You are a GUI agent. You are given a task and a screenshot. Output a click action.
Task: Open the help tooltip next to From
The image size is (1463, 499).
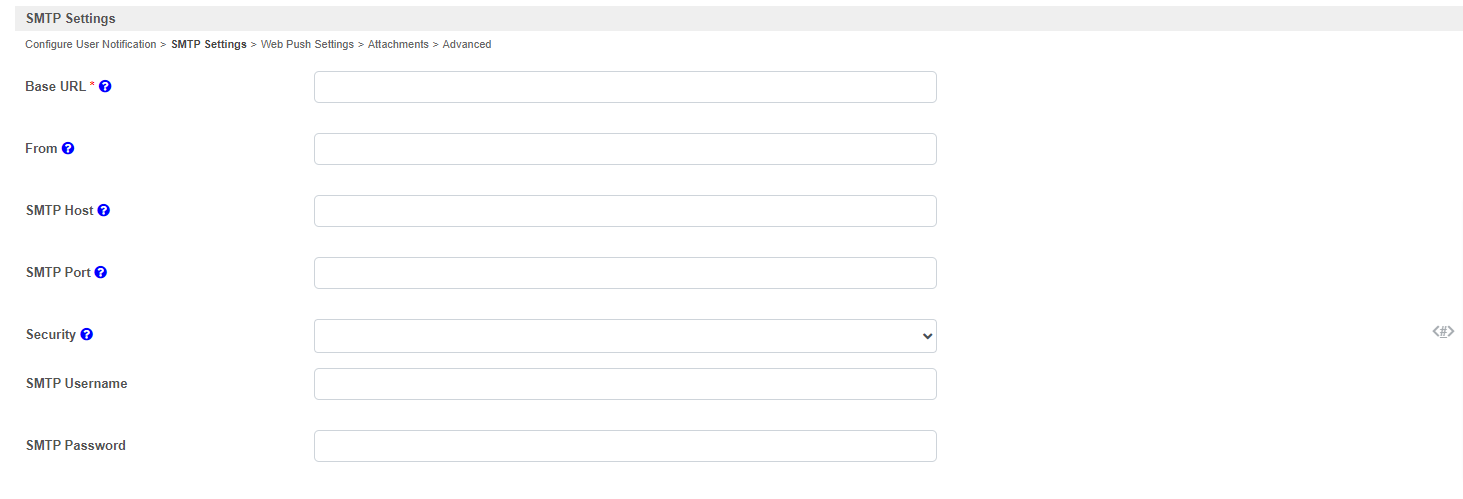pos(68,149)
